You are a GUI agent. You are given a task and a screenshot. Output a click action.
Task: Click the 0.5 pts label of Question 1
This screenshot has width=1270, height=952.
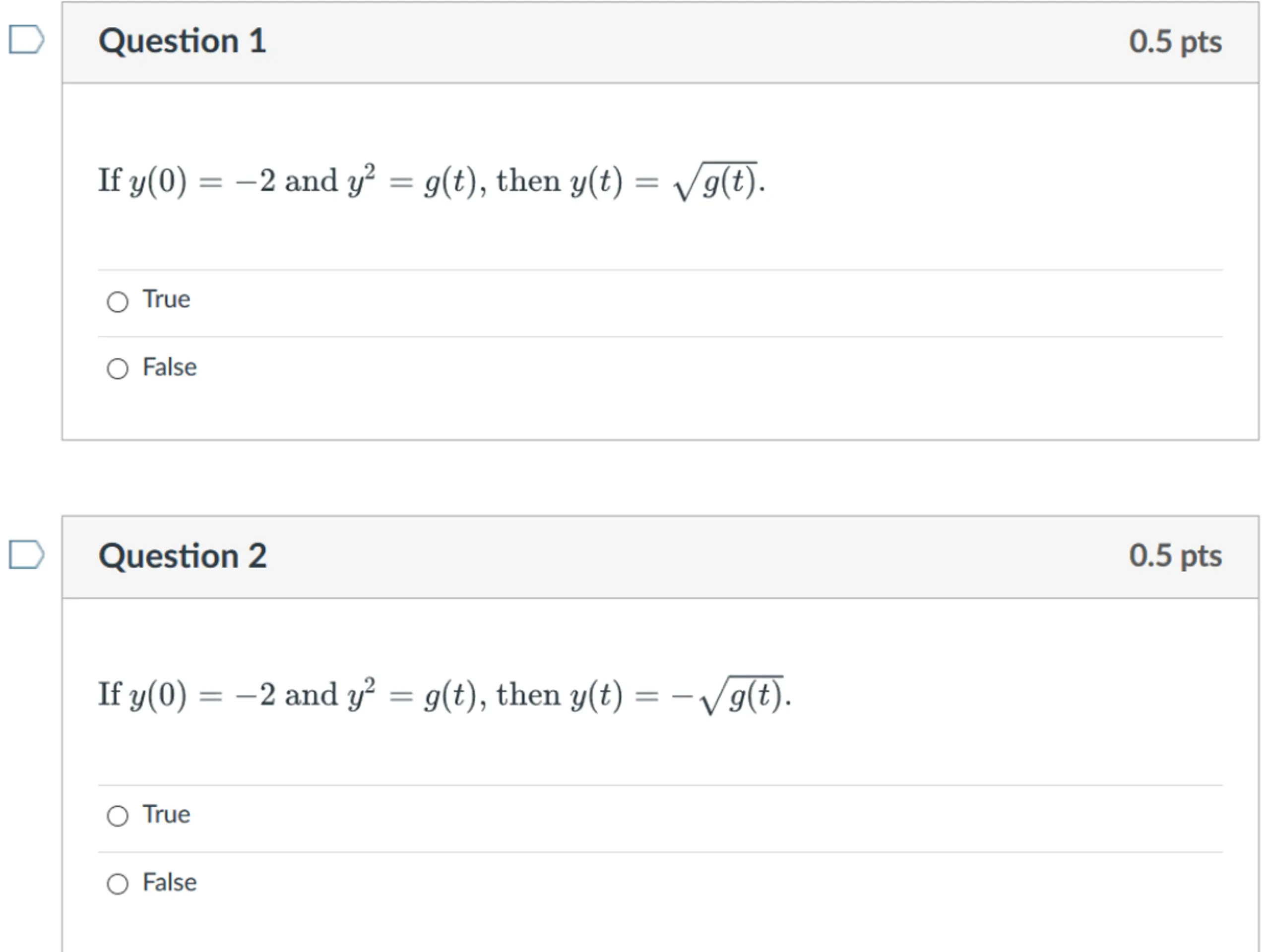pos(1175,42)
